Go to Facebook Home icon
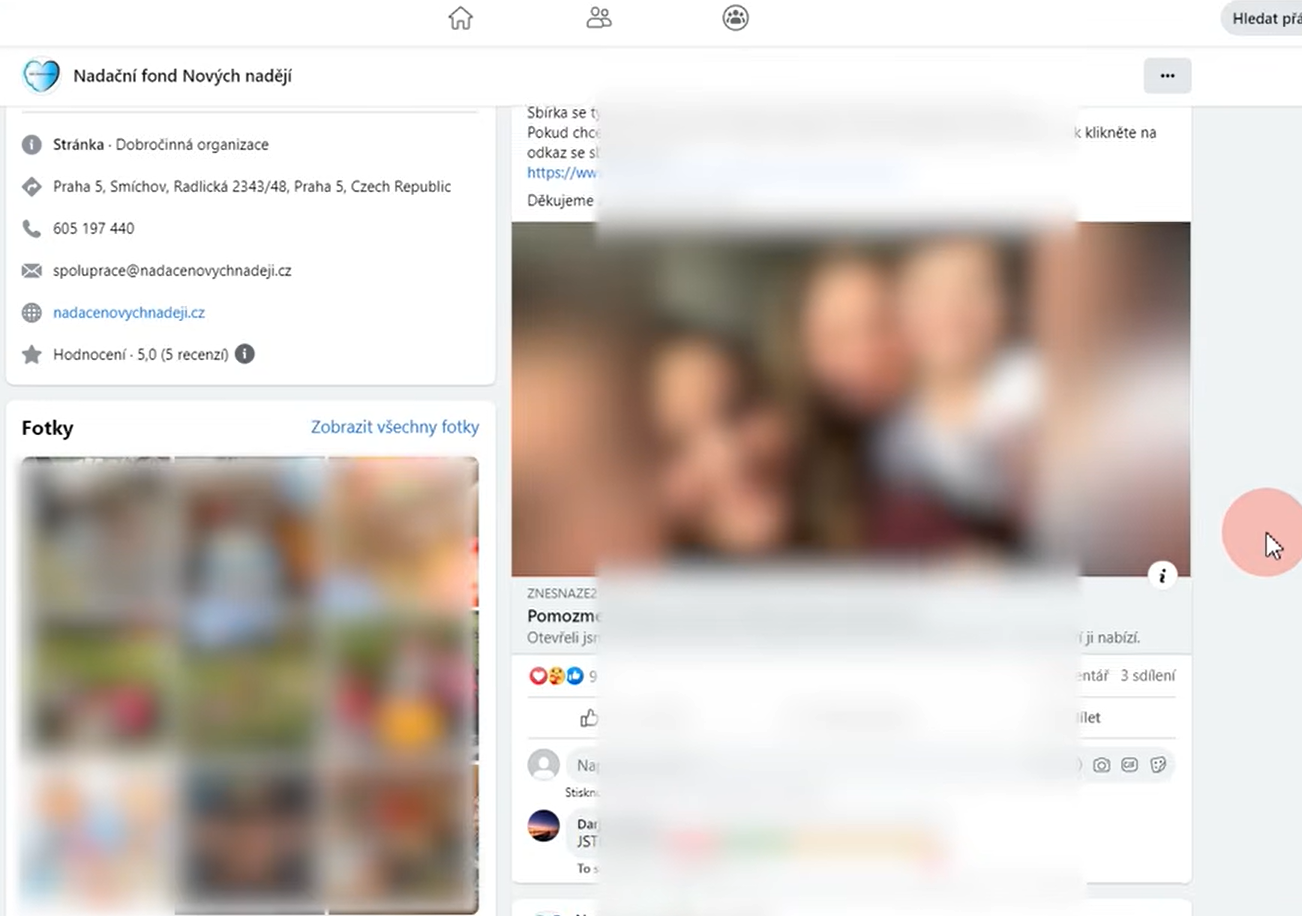Image resolution: width=1302 pixels, height=916 pixels. [x=460, y=18]
